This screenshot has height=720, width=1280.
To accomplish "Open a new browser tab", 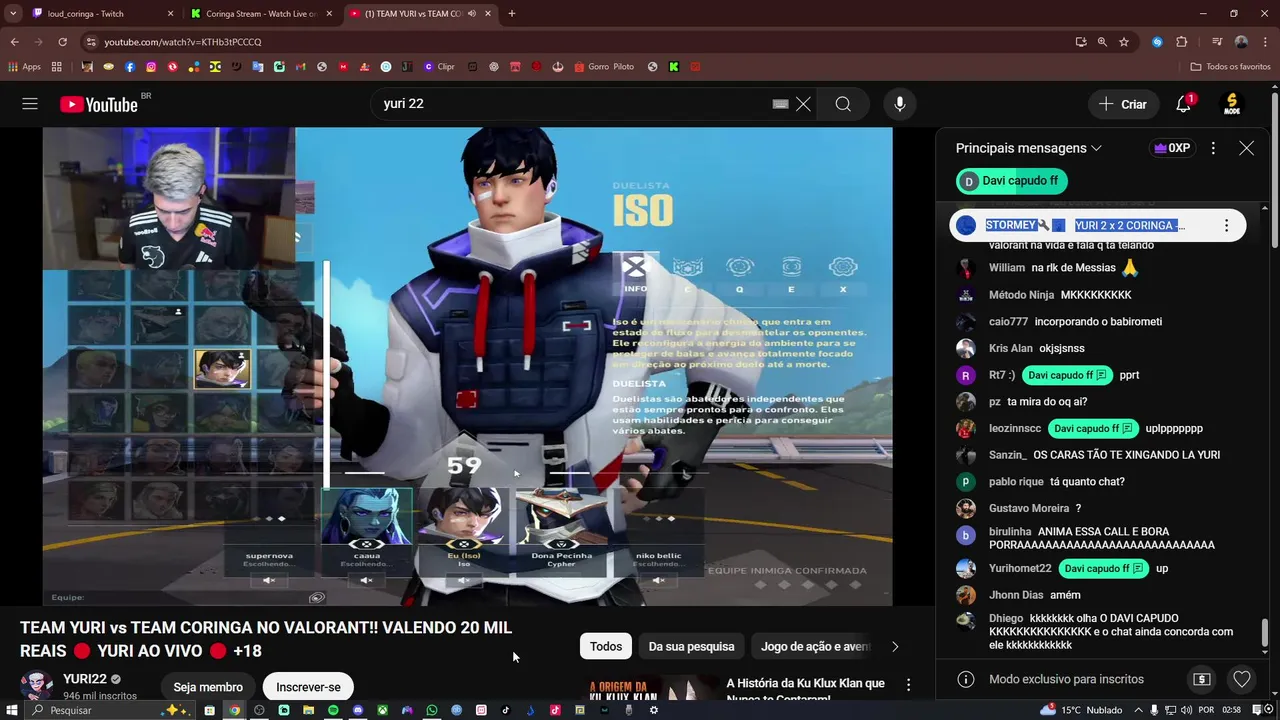I will [512, 14].
